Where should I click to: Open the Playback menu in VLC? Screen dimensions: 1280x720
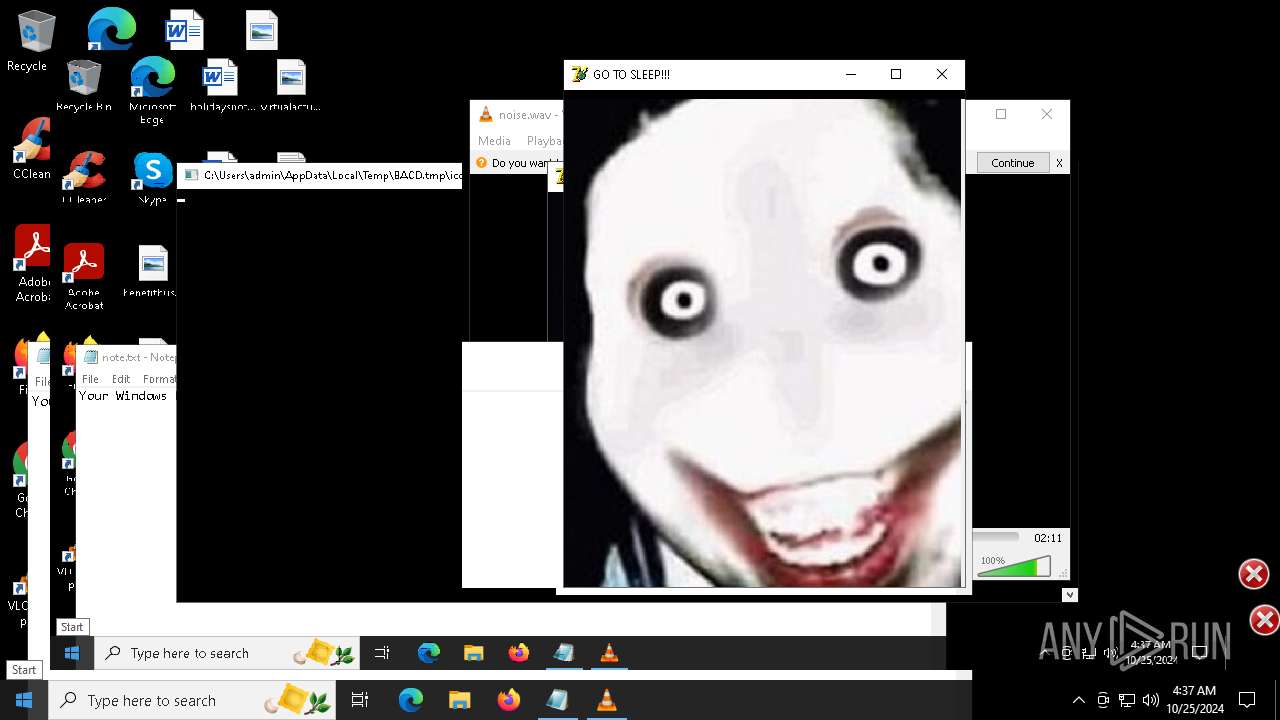pos(544,141)
